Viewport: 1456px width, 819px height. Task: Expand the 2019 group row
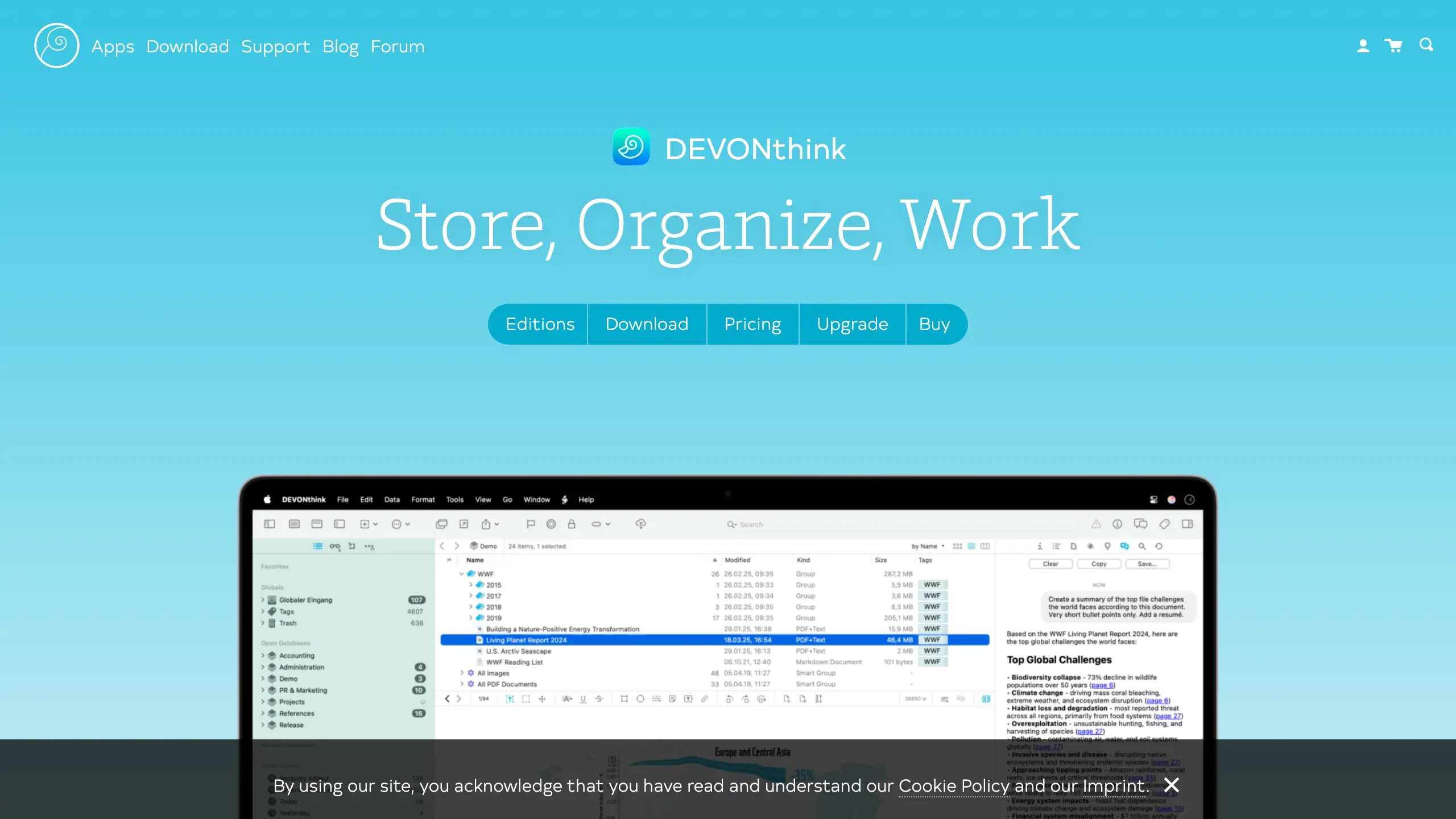(x=471, y=618)
